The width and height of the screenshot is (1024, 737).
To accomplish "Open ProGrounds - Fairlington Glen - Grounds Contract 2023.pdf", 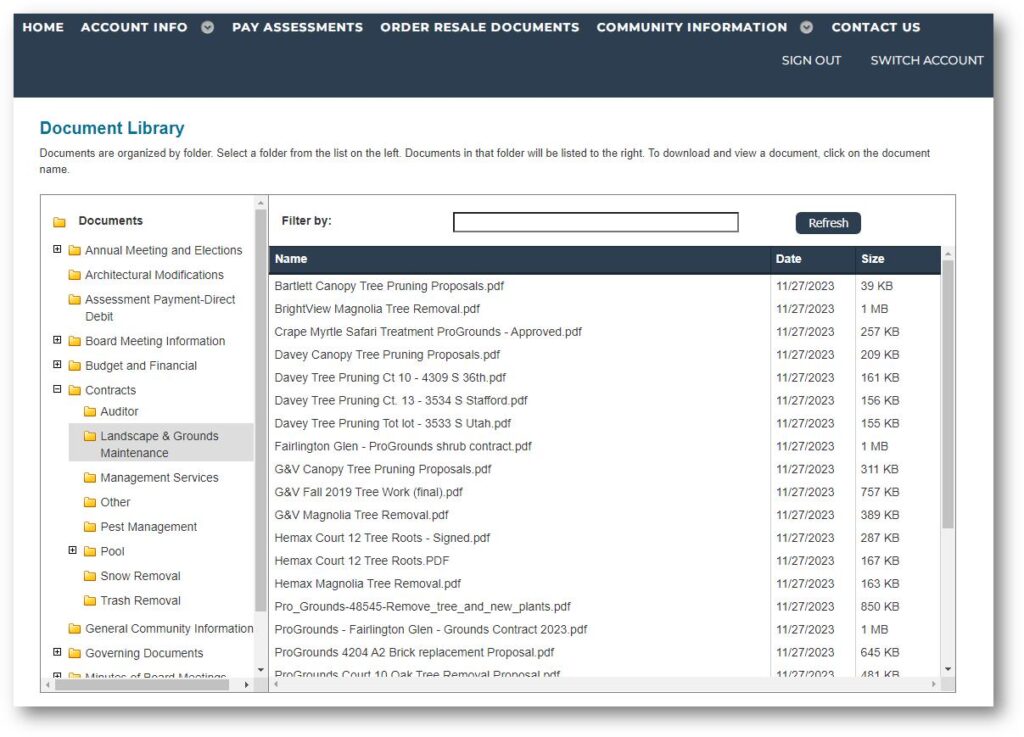I will [x=430, y=629].
